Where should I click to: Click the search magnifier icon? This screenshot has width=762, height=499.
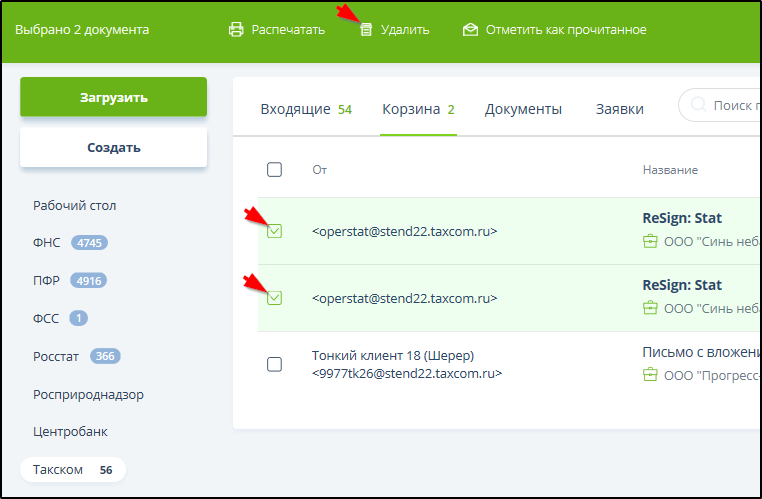698,106
